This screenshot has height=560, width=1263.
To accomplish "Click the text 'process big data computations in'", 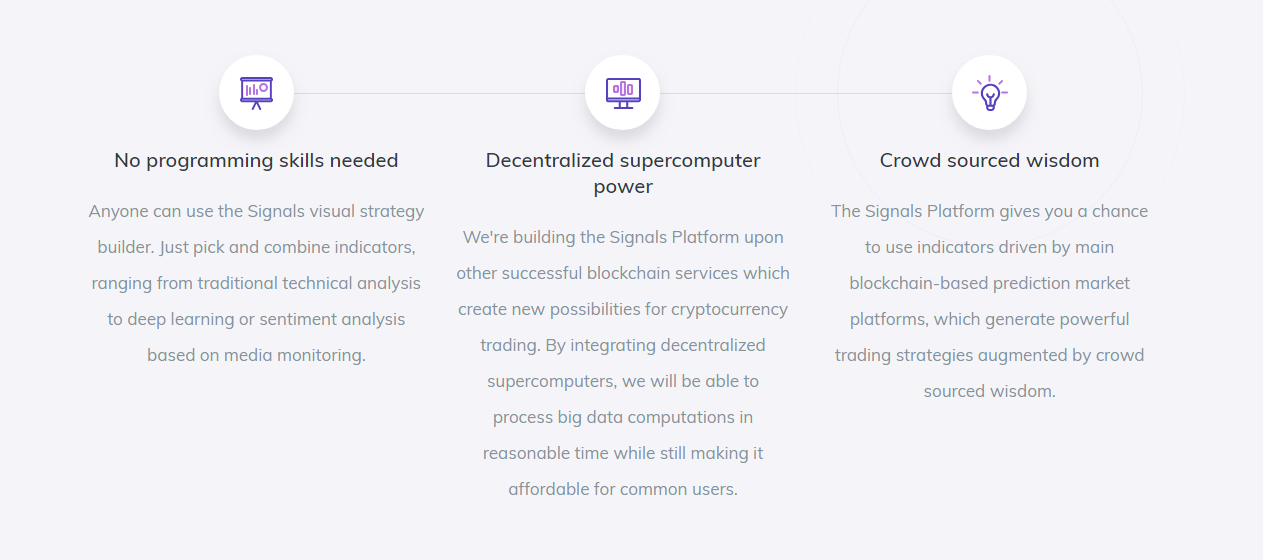I will point(623,417).
